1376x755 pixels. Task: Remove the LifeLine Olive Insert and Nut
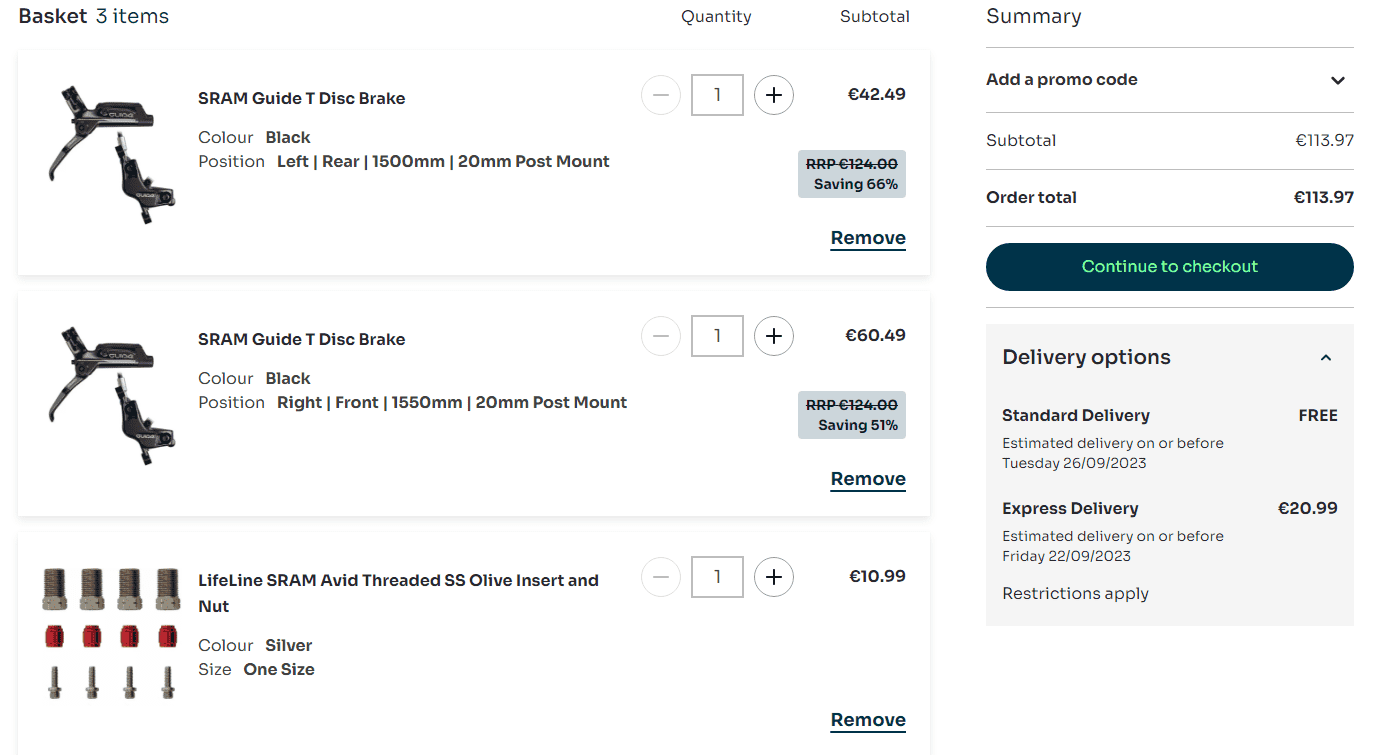868,720
